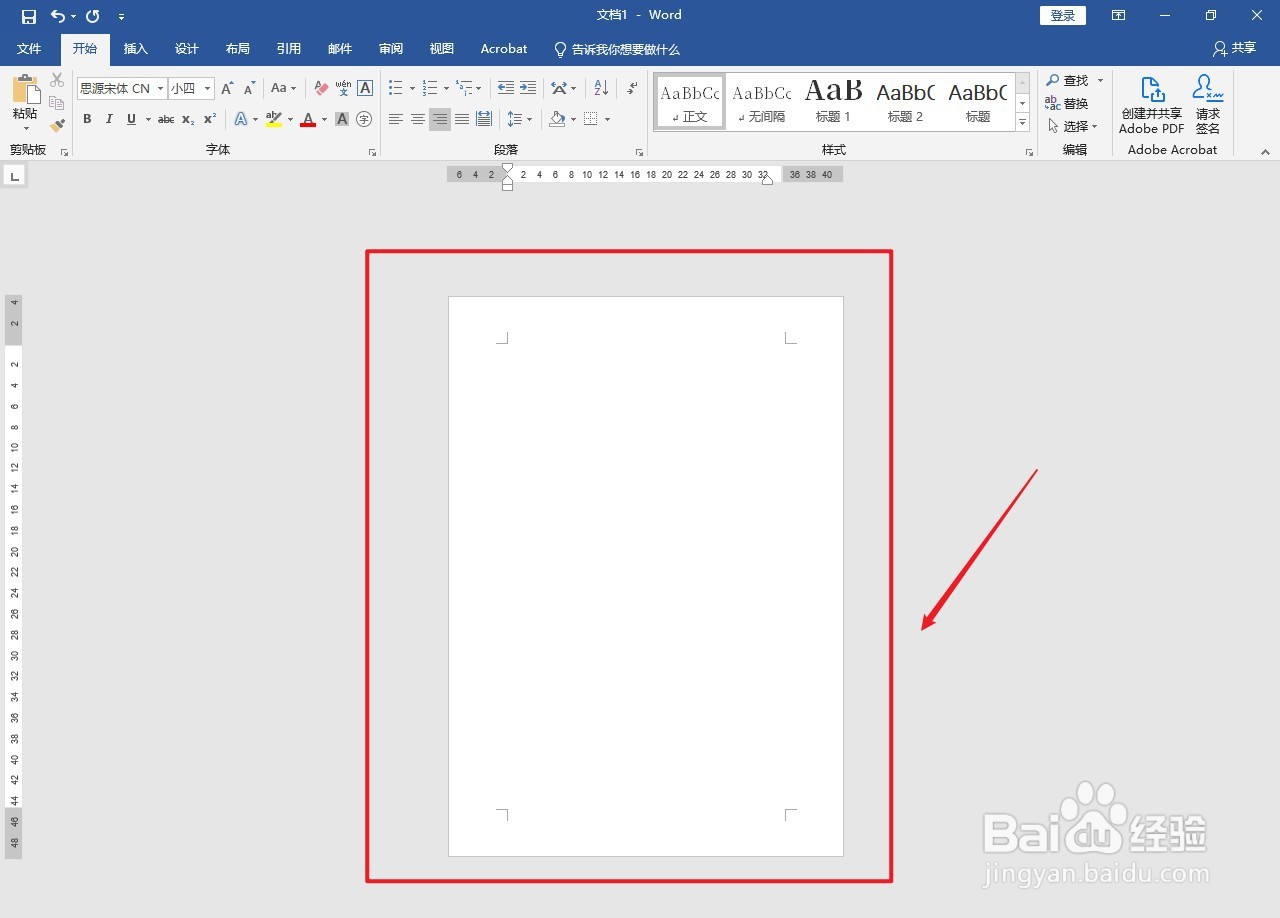
Task: Toggle Bold formatting
Action: pos(87,119)
